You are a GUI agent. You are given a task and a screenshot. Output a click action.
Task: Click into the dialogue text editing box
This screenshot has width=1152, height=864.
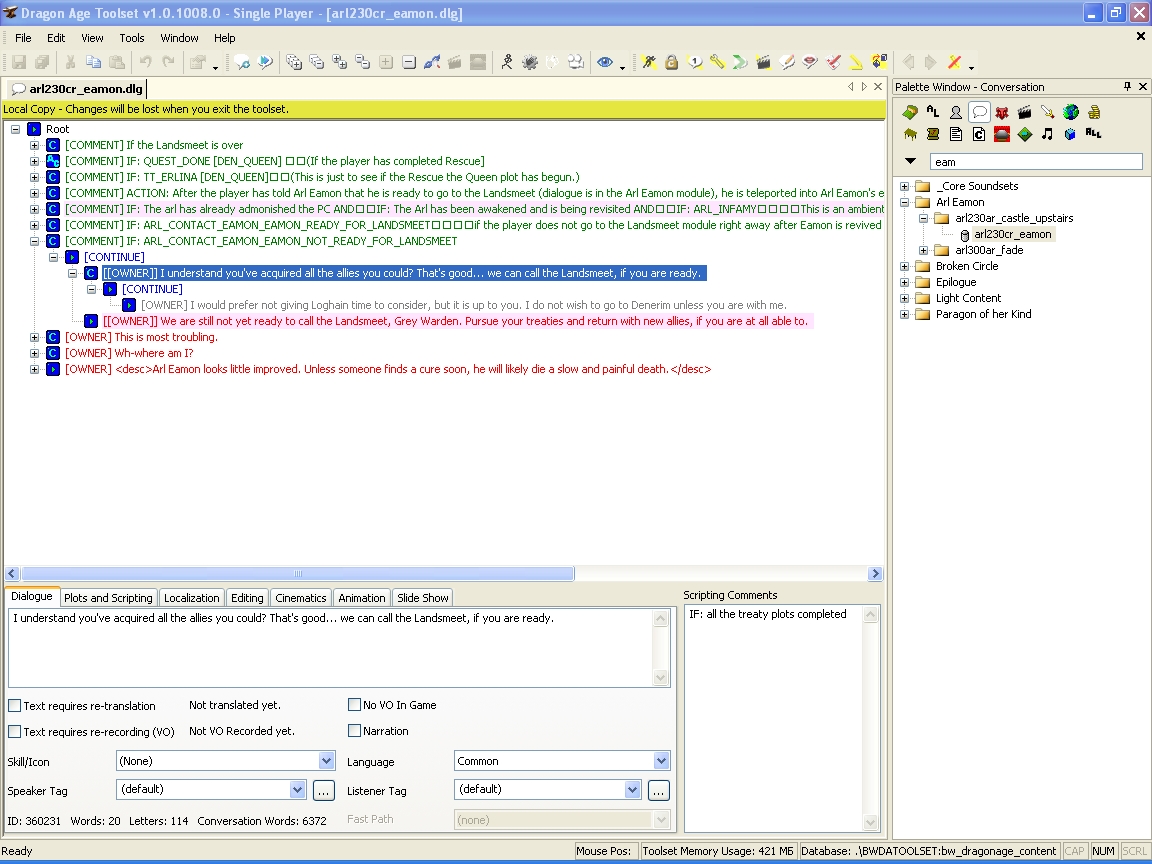(331, 648)
